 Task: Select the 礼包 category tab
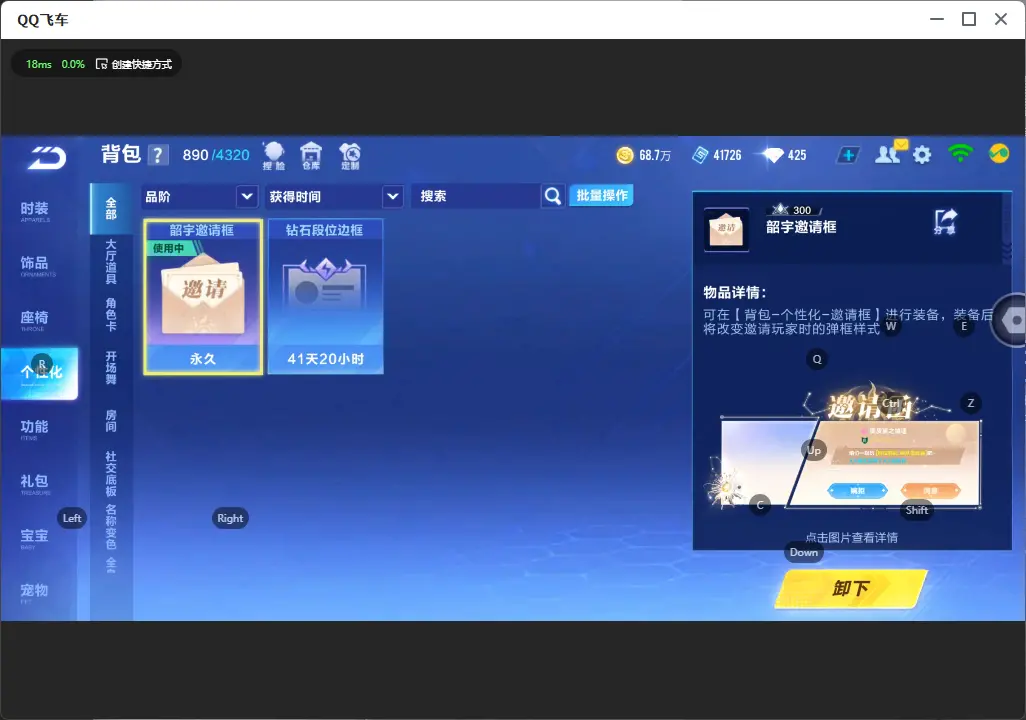coord(35,483)
